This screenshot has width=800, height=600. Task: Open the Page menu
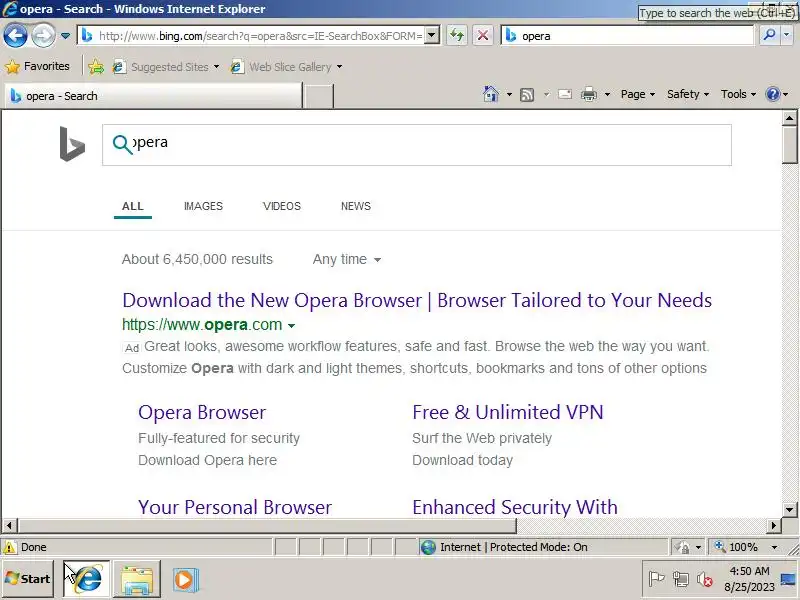(638, 94)
